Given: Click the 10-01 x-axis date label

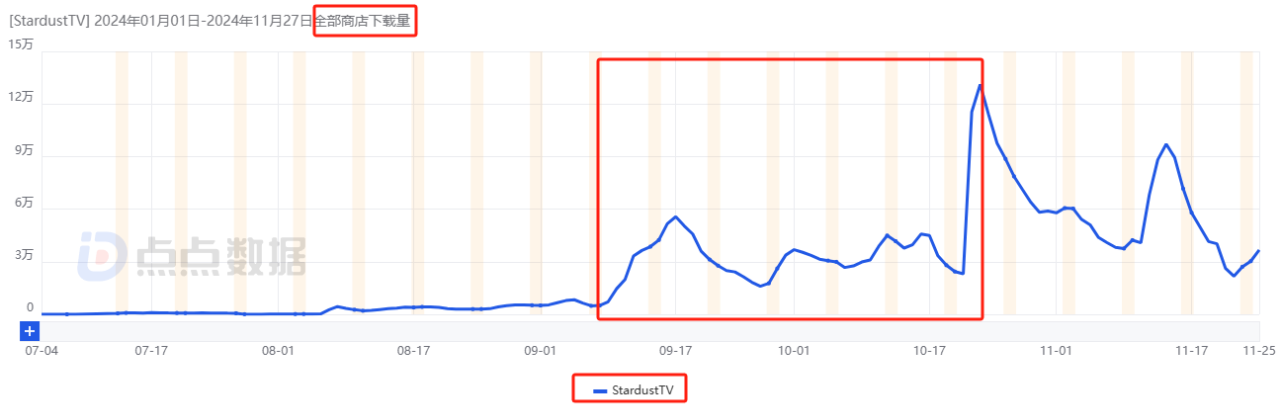Looking at the screenshot, I should pos(793,351).
